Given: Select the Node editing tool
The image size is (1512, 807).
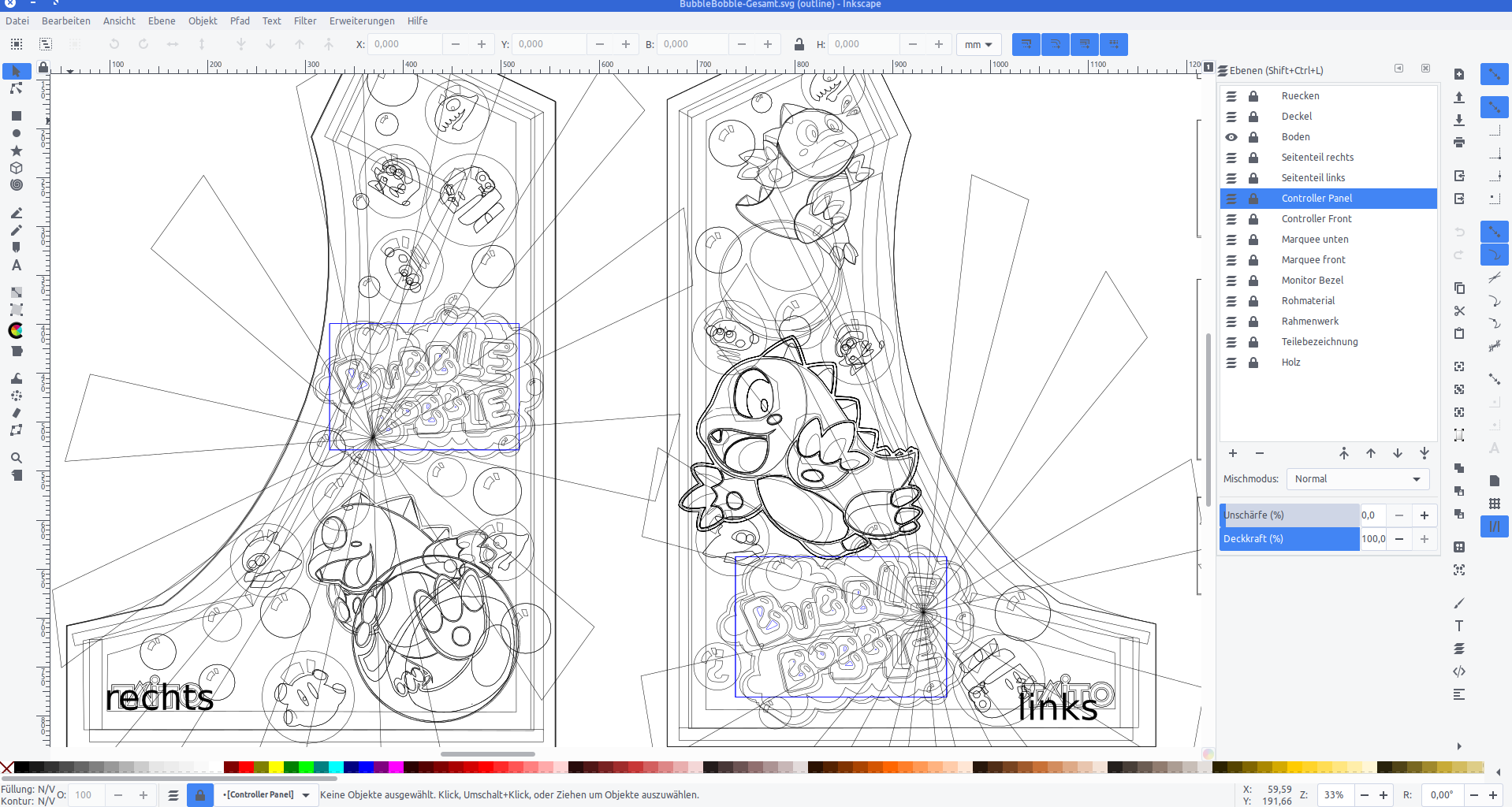Looking at the screenshot, I should [x=16, y=88].
